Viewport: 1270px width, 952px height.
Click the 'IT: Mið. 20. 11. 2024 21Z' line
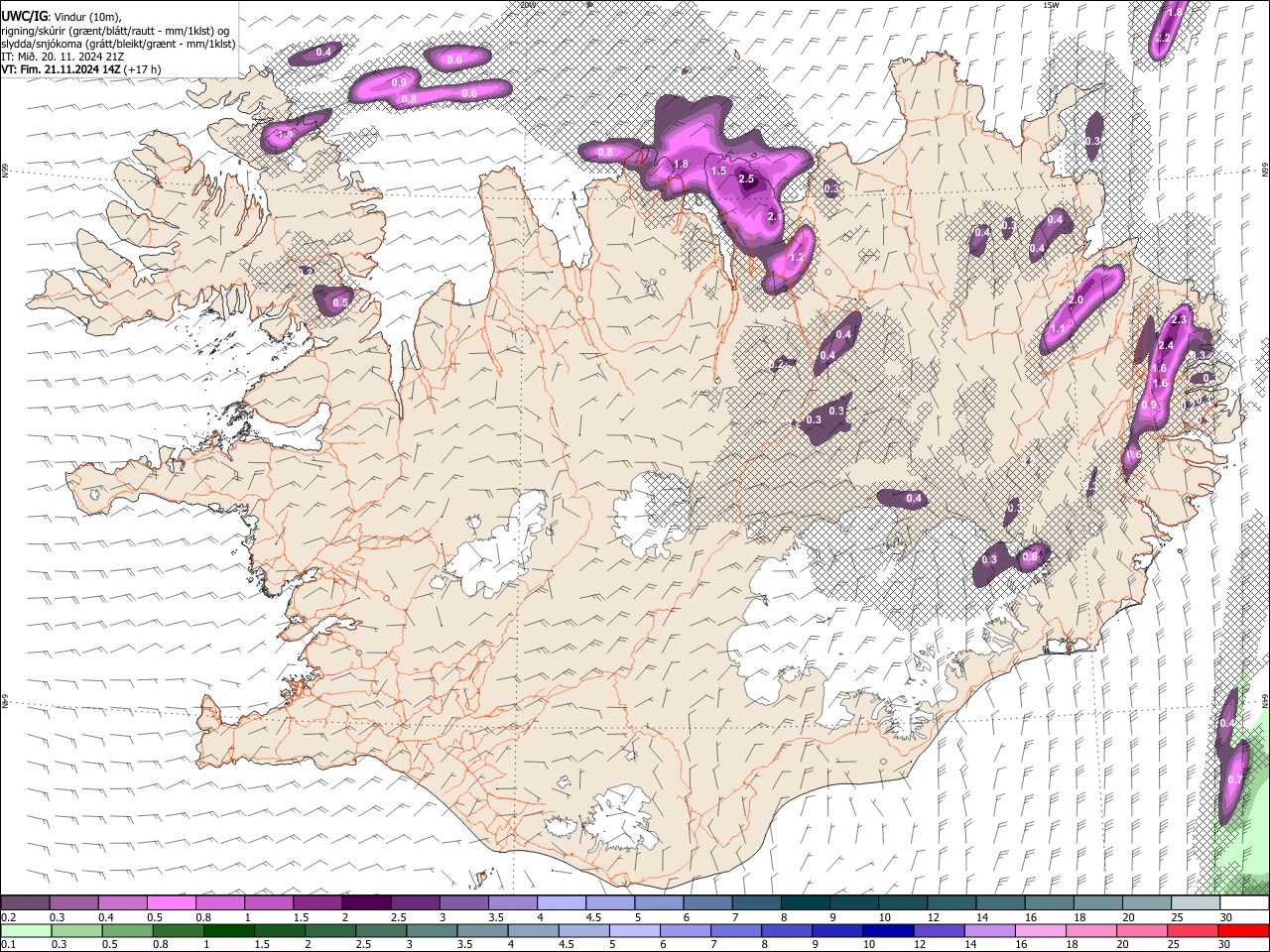coord(63,57)
